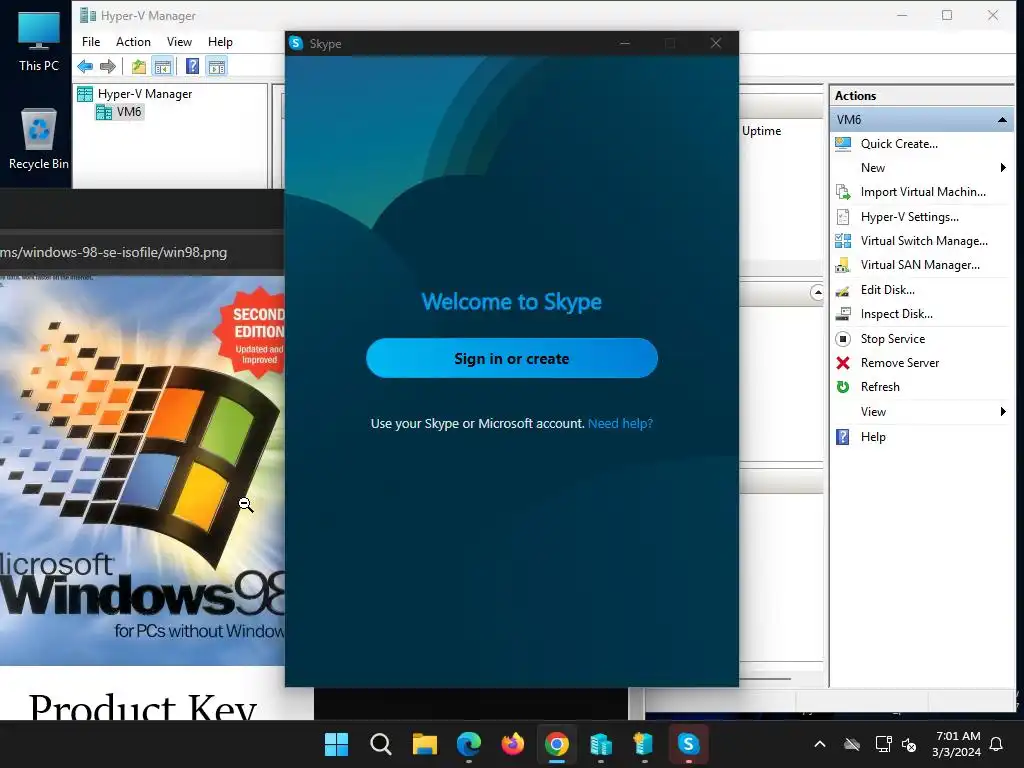Click the muted volume tray icon
Image resolution: width=1024 pixels, height=768 pixels.
click(908, 744)
